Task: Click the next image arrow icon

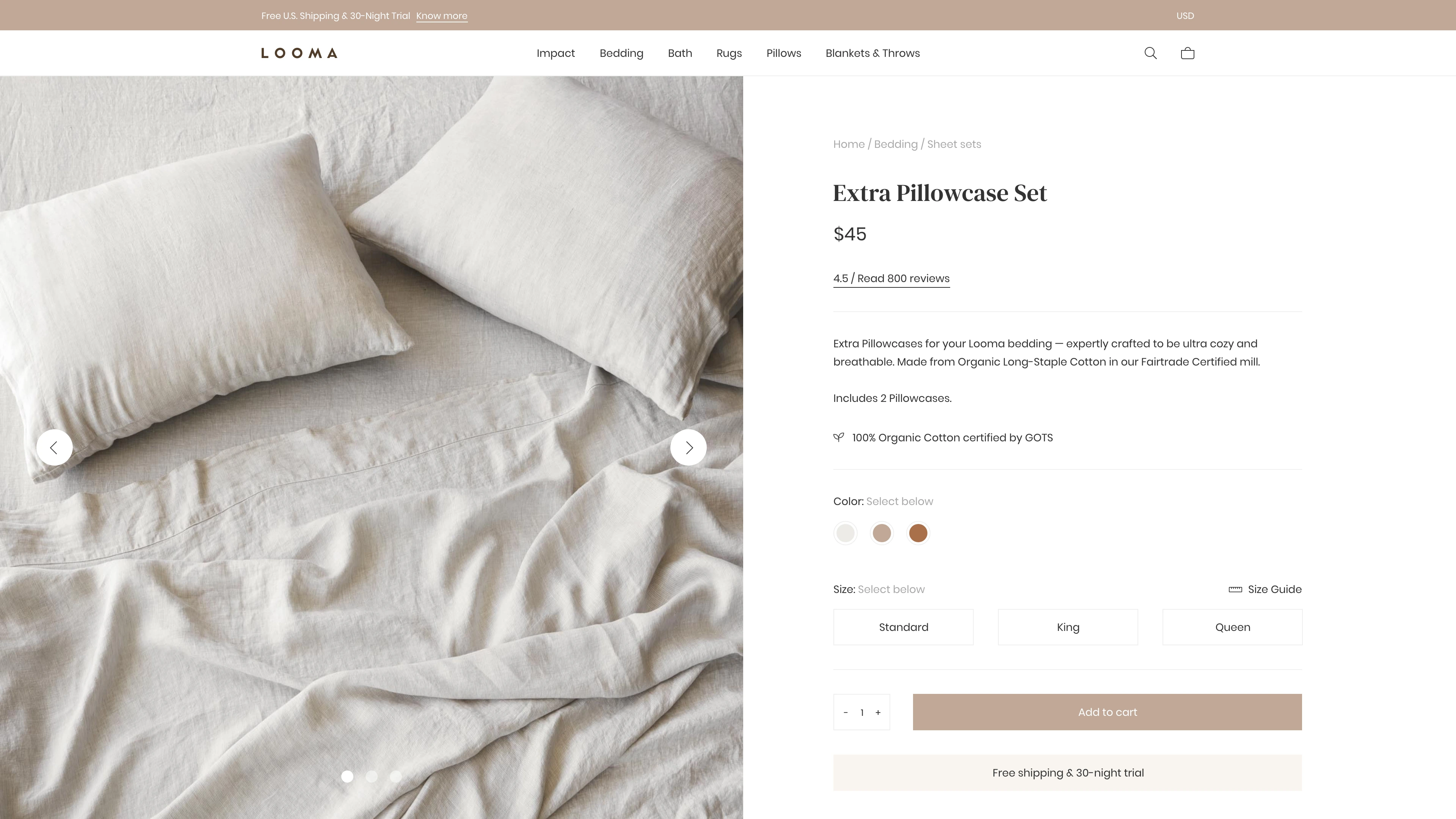Action: coord(689,447)
